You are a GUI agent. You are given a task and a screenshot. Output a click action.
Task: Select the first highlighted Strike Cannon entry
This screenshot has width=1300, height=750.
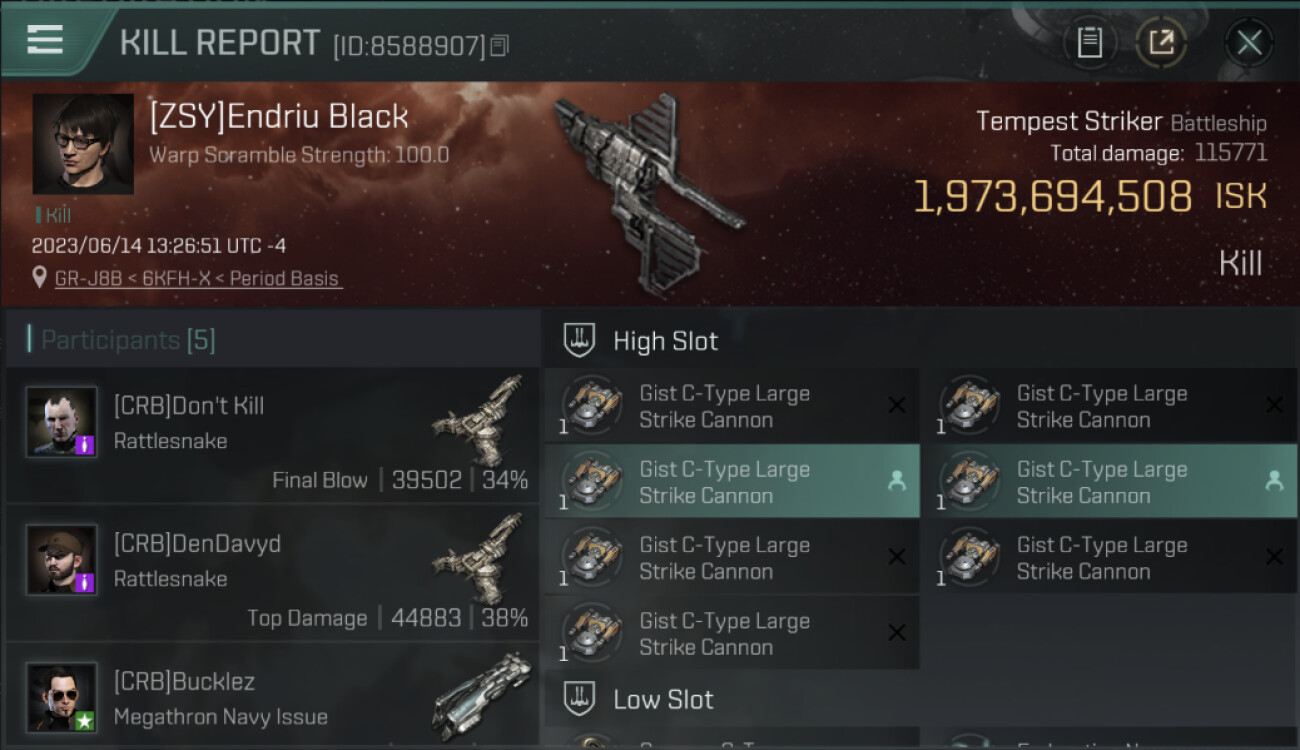tap(732, 481)
